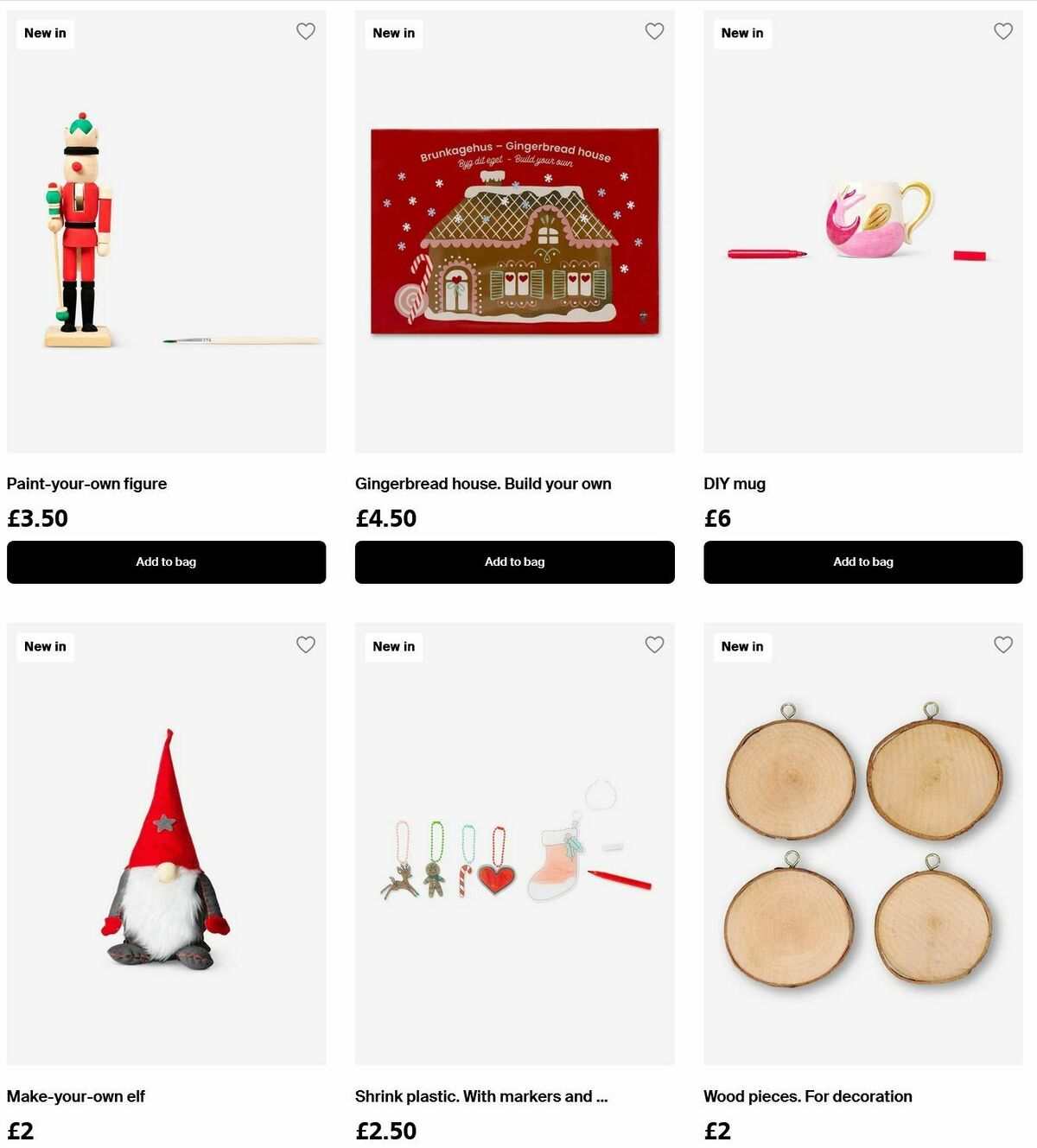Favorite the Gingerbread house with heart icon
This screenshot has height=1148, width=1037.
tap(654, 31)
